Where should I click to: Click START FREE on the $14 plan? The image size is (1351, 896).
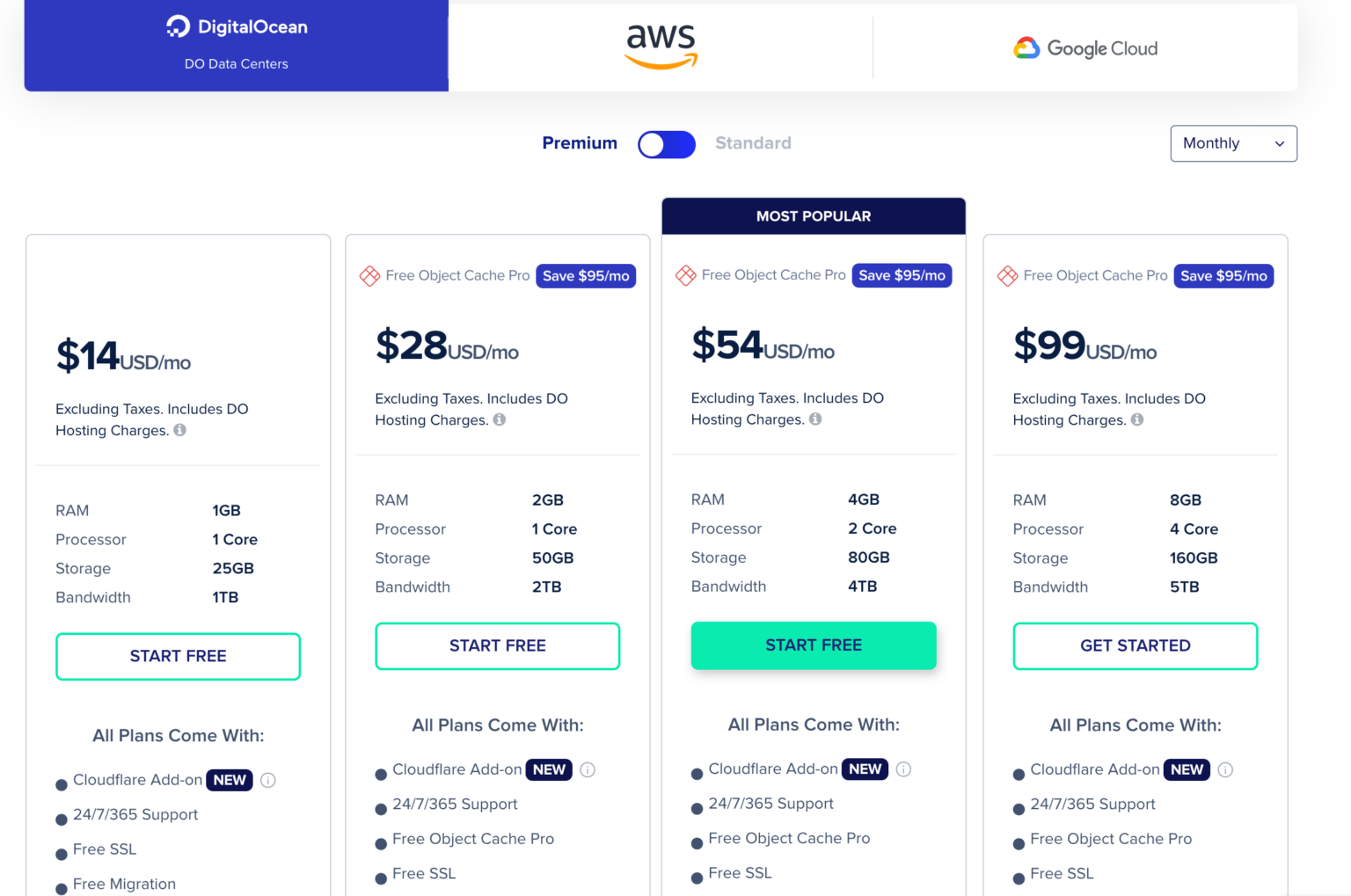tap(178, 656)
